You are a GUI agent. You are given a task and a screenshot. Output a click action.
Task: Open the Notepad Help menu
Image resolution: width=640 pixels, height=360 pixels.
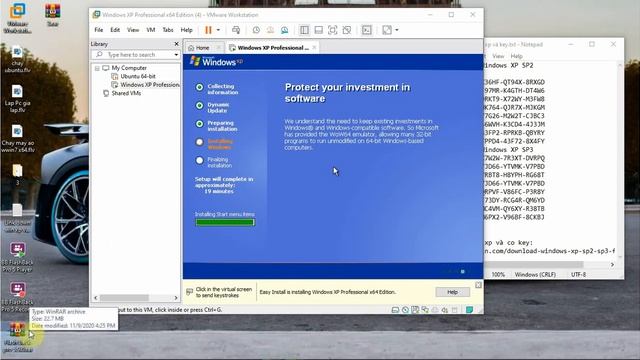point(516,56)
